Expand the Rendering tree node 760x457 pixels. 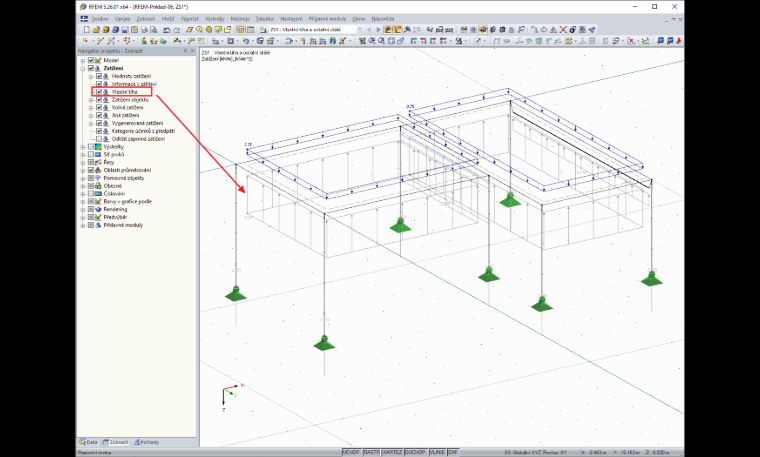83,209
